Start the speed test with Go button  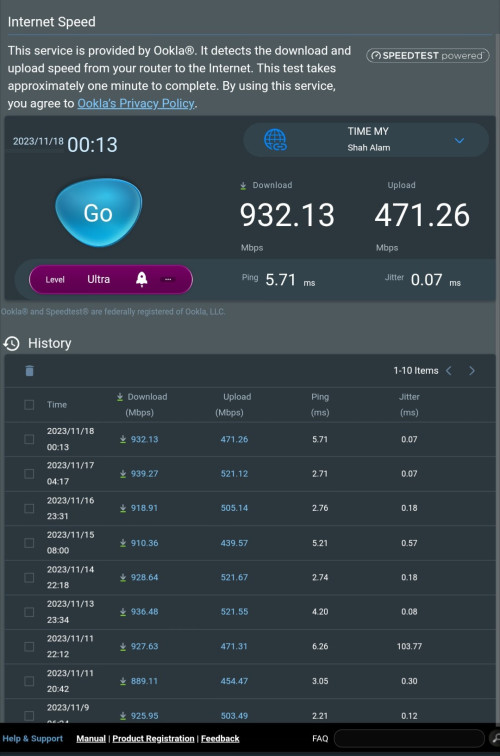tap(98, 213)
